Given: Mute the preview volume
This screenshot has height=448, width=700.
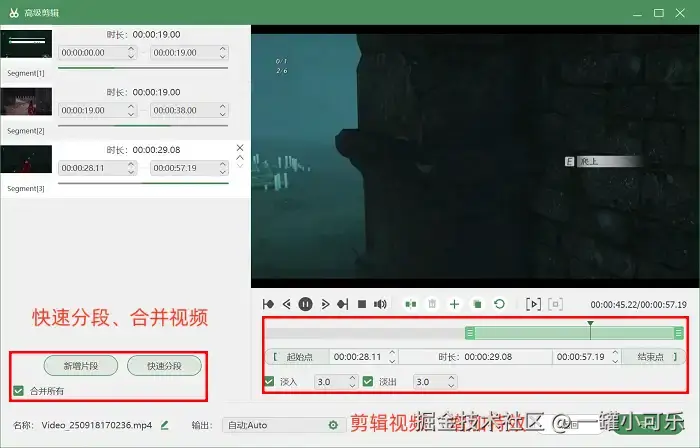Looking at the screenshot, I should click(x=380, y=304).
